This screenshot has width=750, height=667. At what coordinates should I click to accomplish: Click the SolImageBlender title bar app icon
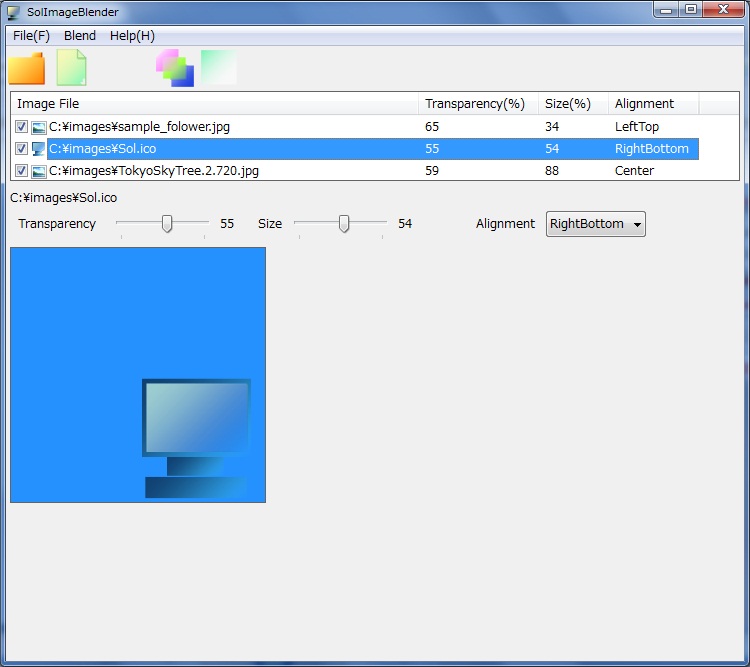click(14, 12)
